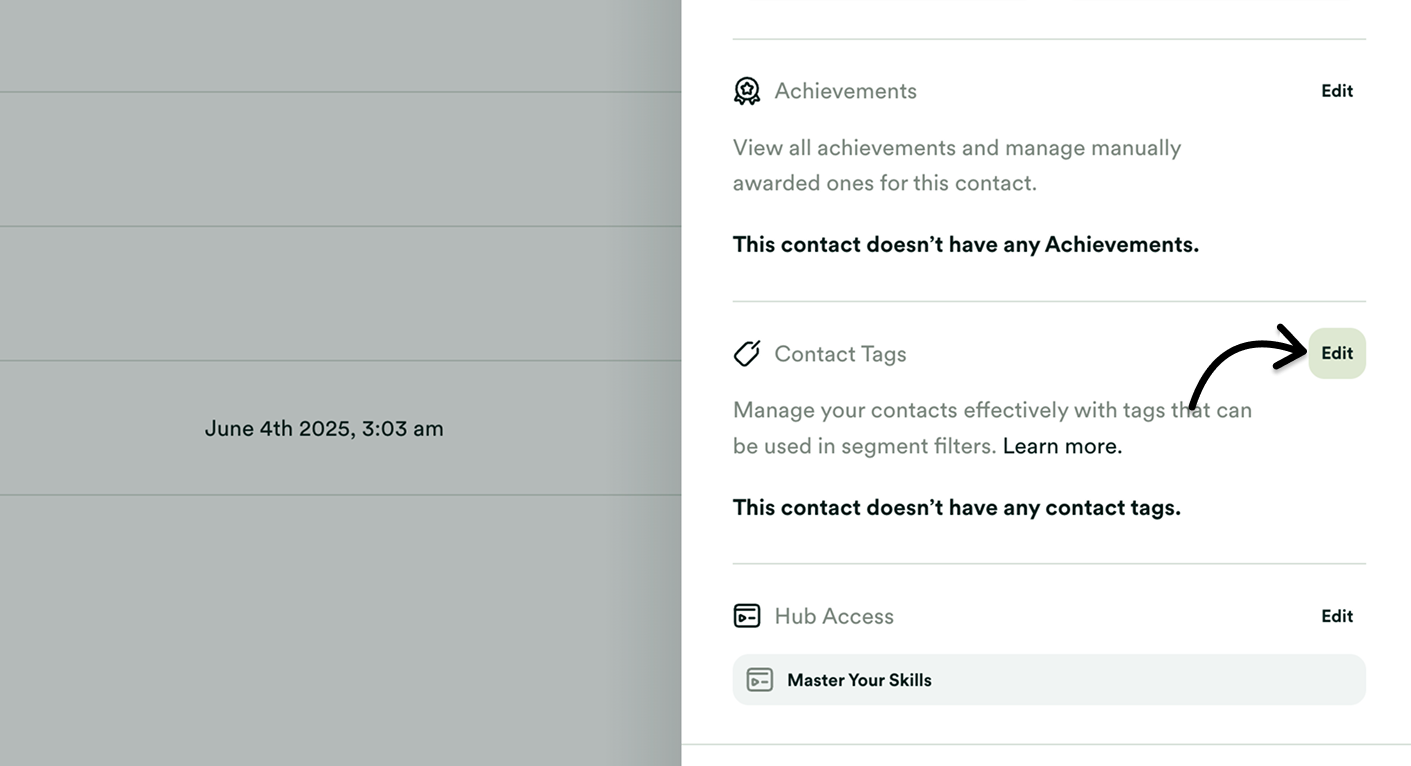Click the Contact Tags section heading
Image resolution: width=1411 pixels, height=766 pixels.
(839, 353)
